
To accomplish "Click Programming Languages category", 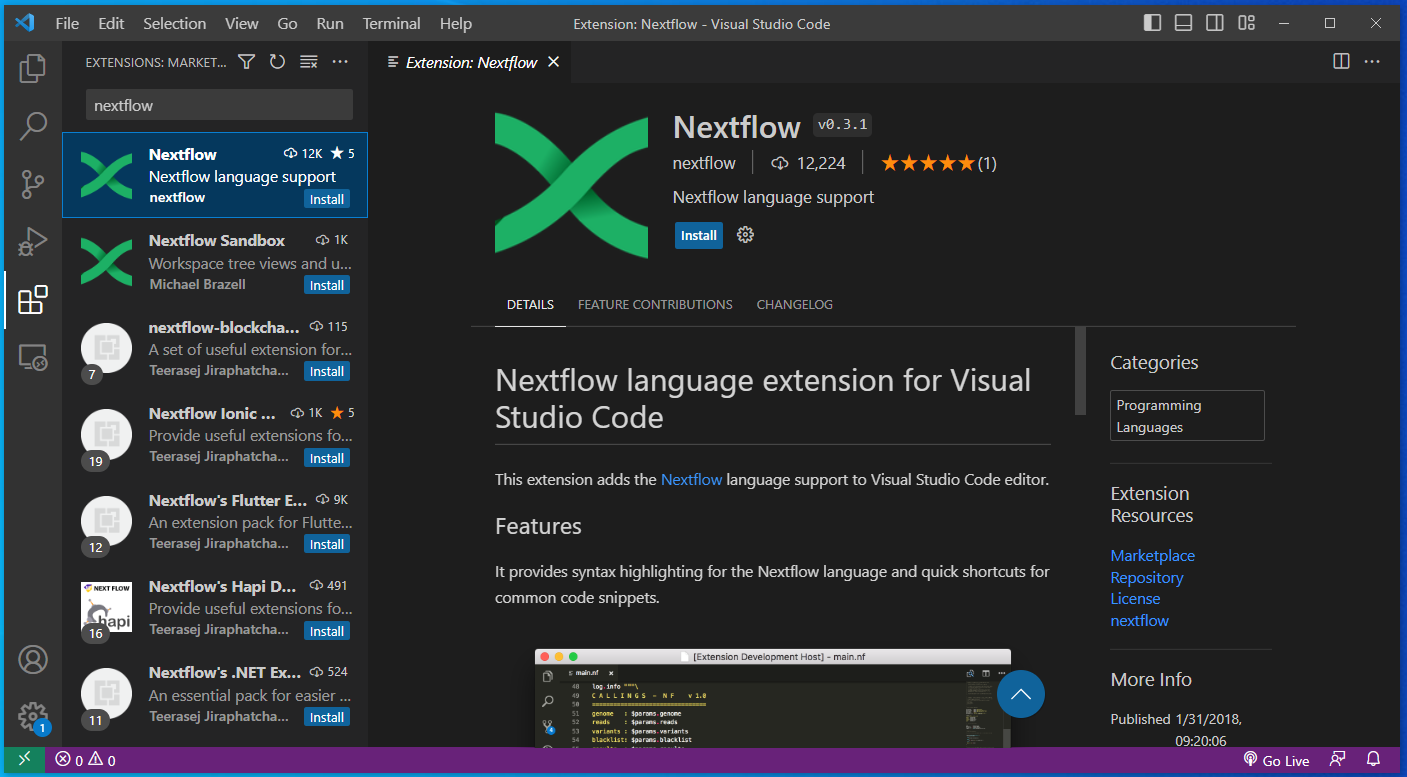I will pos(1187,415).
